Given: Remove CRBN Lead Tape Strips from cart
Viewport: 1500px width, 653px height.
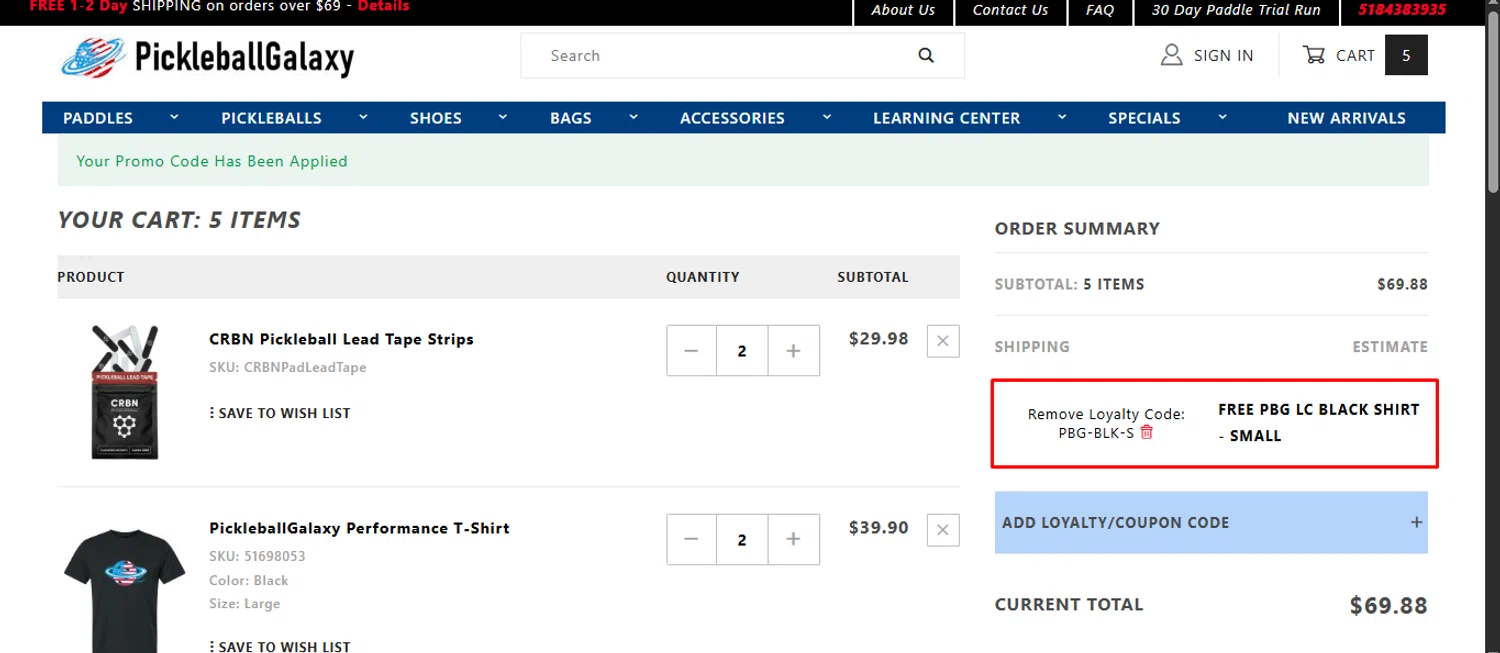Looking at the screenshot, I should pos(943,341).
